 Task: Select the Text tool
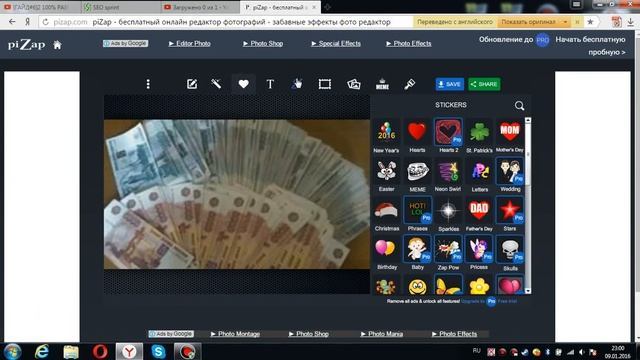tap(270, 84)
